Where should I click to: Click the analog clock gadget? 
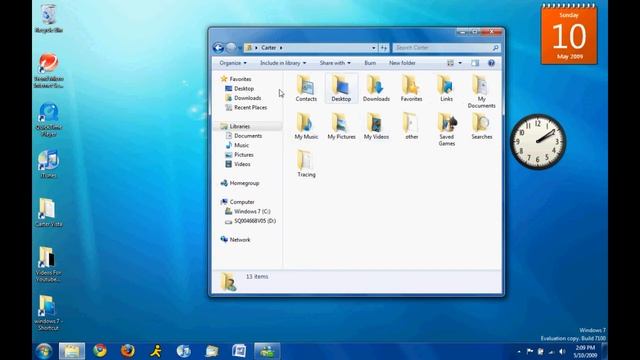(x=538, y=142)
